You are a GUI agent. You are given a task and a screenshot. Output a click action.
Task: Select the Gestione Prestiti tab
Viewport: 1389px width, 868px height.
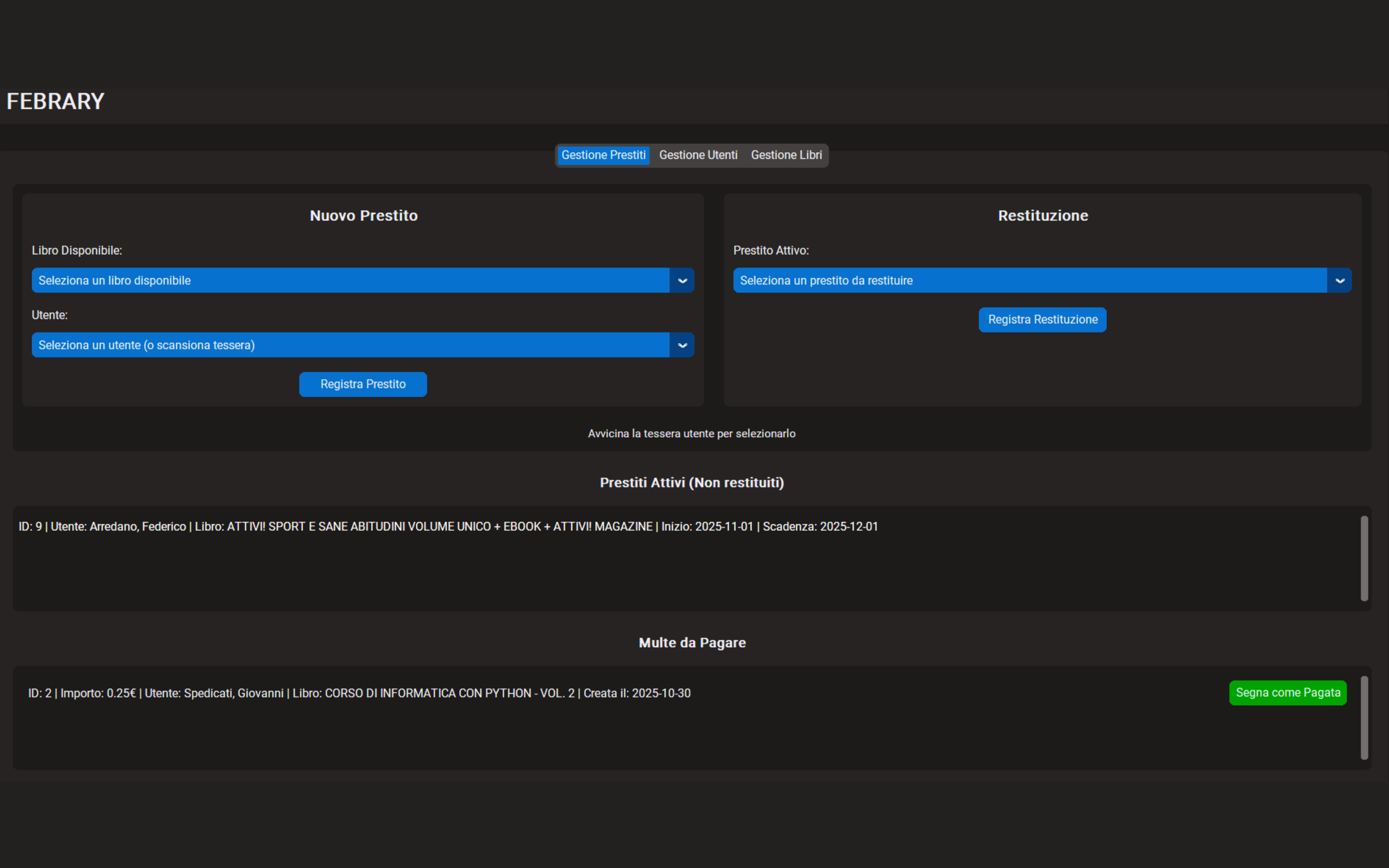[x=603, y=155]
